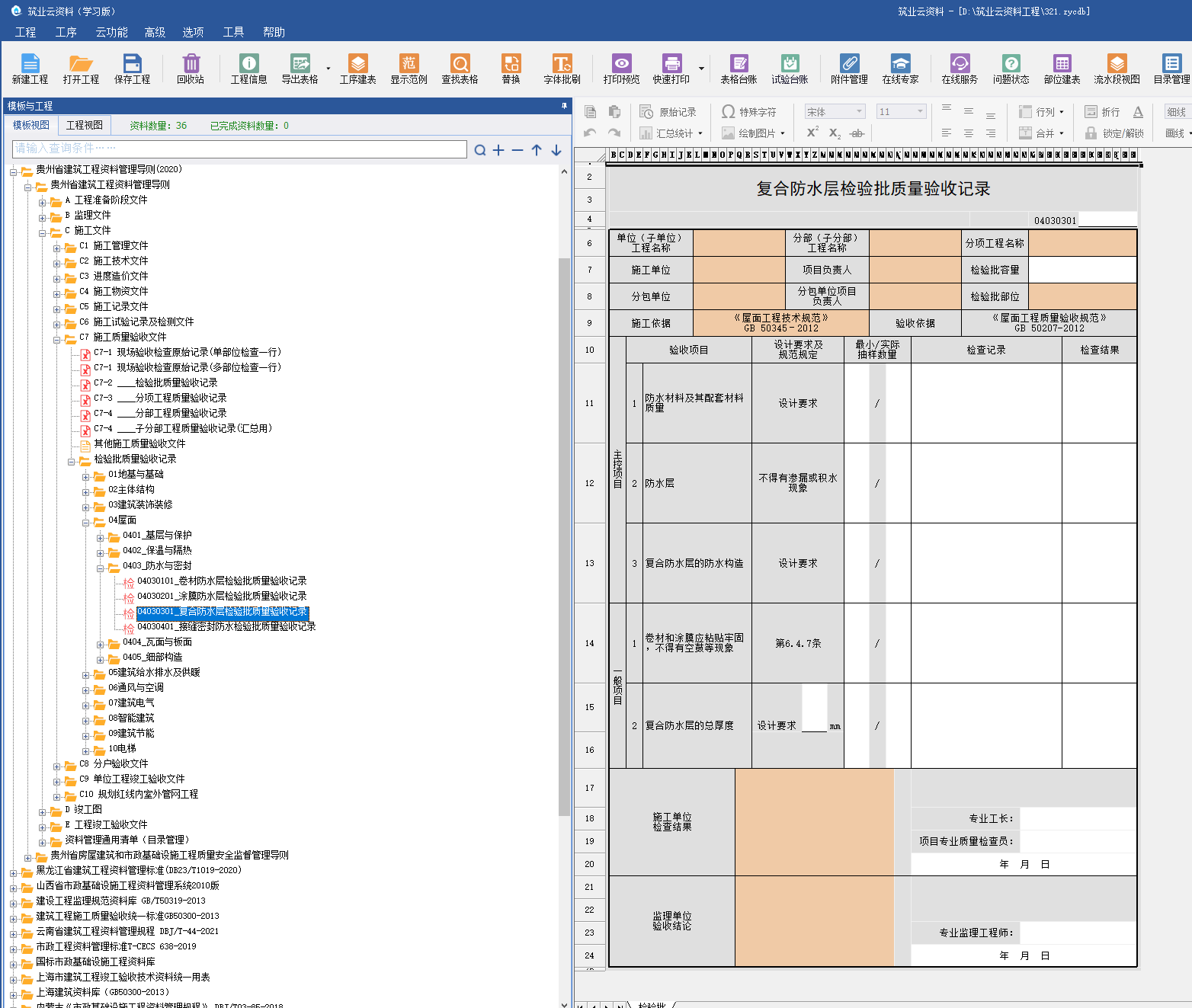
Task: Click the 请输入查询条件 search input field
Action: pos(239,149)
